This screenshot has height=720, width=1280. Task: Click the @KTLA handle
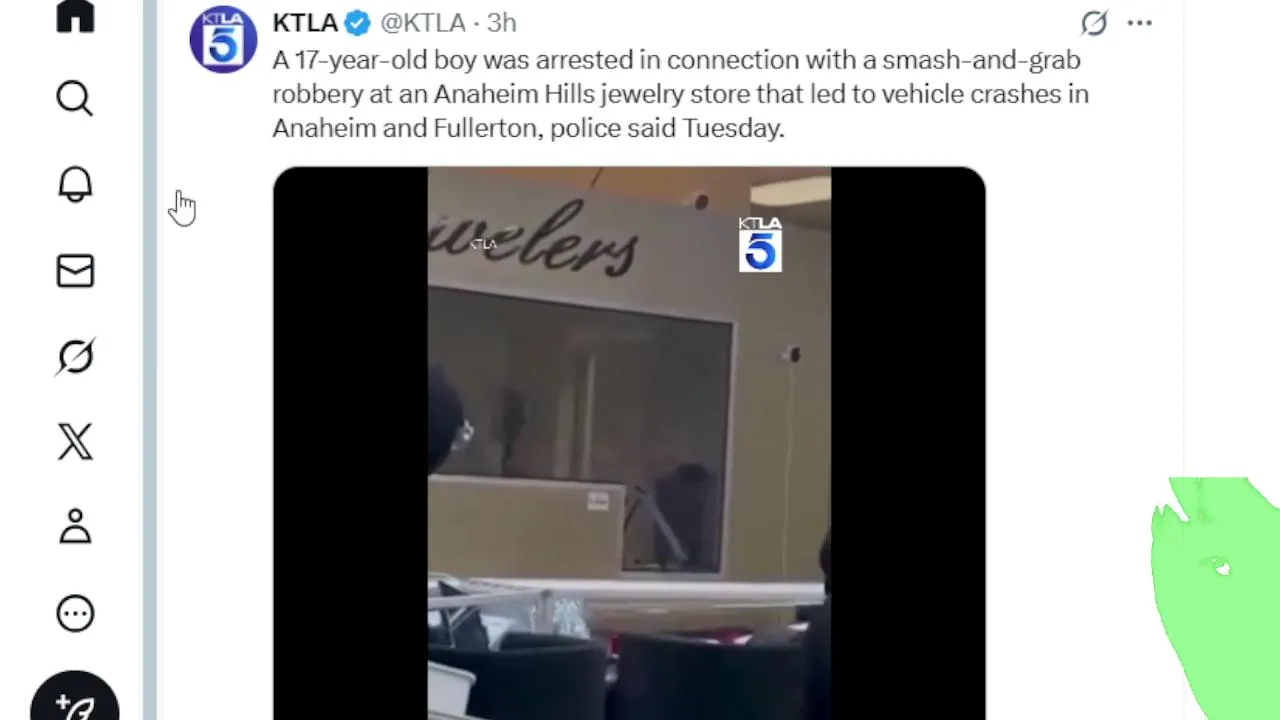[422, 22]
